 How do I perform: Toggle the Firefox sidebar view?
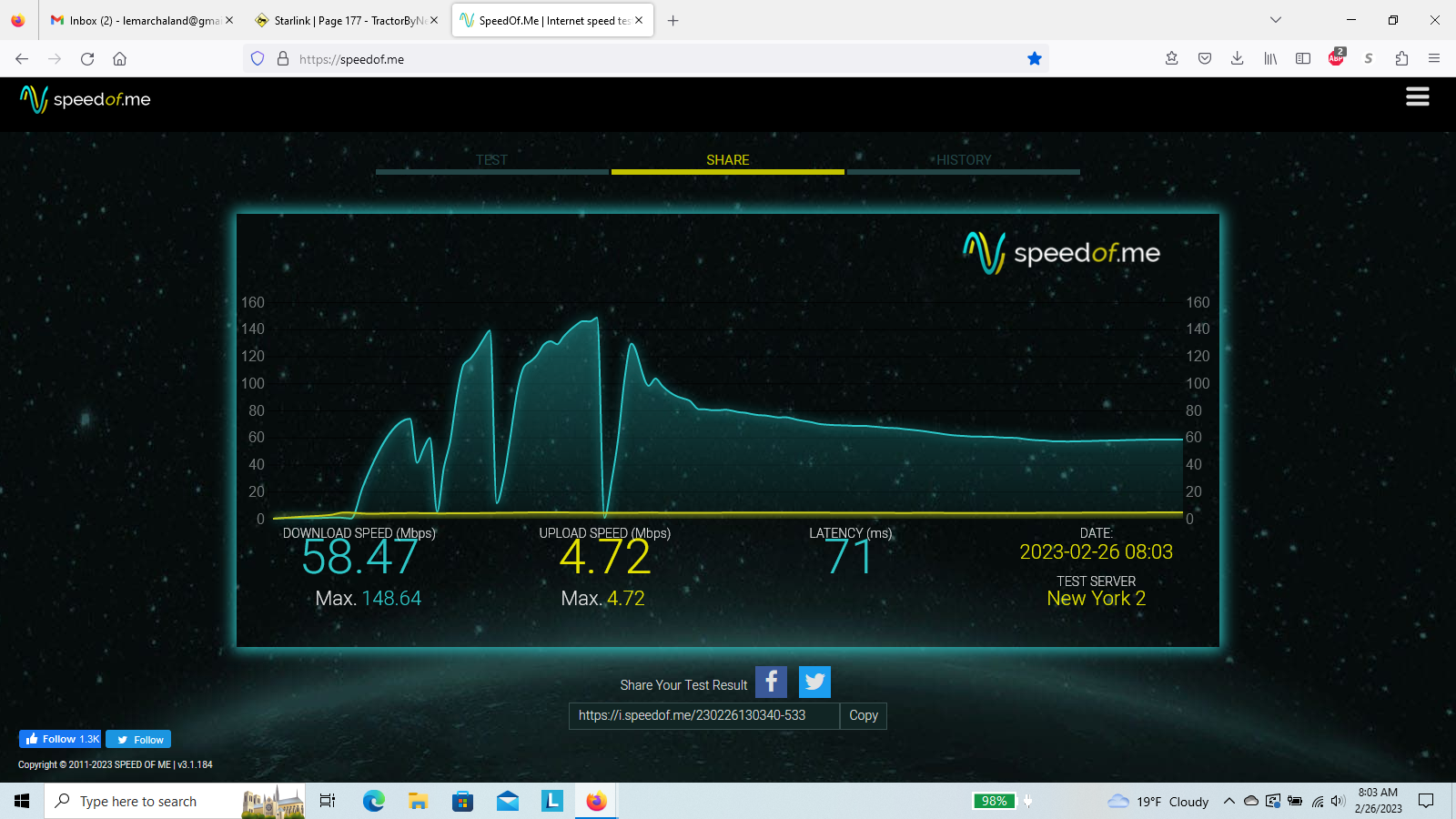(x=1303, y=59)
